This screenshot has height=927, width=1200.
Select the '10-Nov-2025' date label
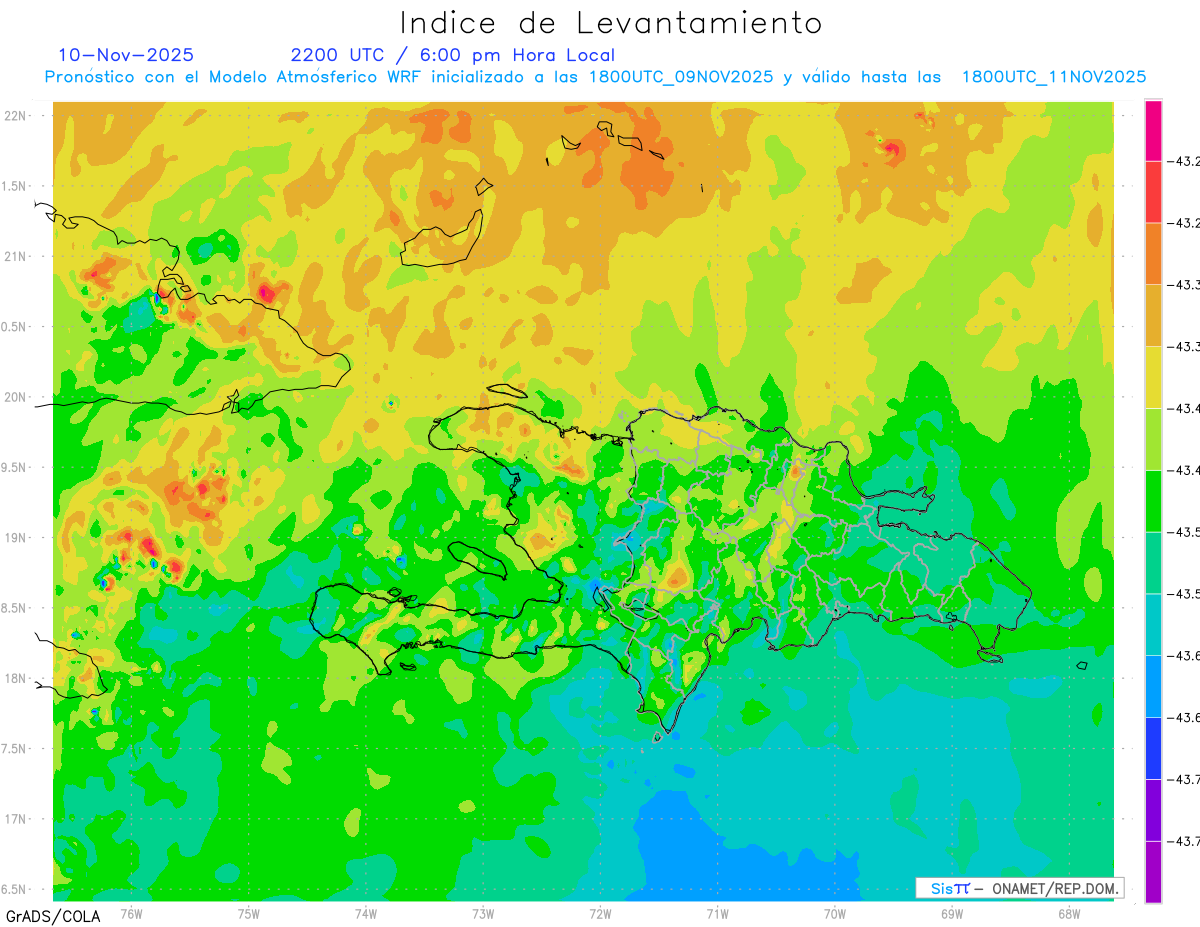(x=126, y=55)
